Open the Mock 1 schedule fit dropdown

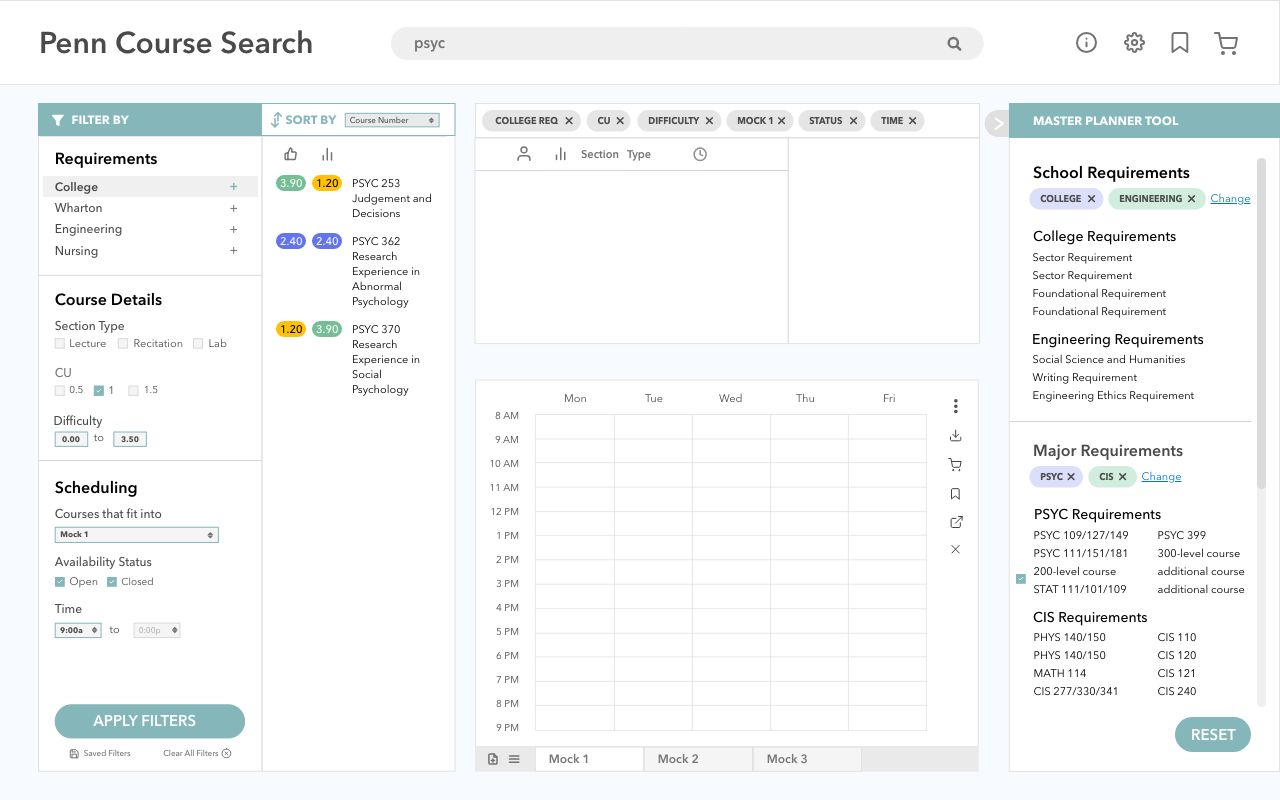coord(137,535)
